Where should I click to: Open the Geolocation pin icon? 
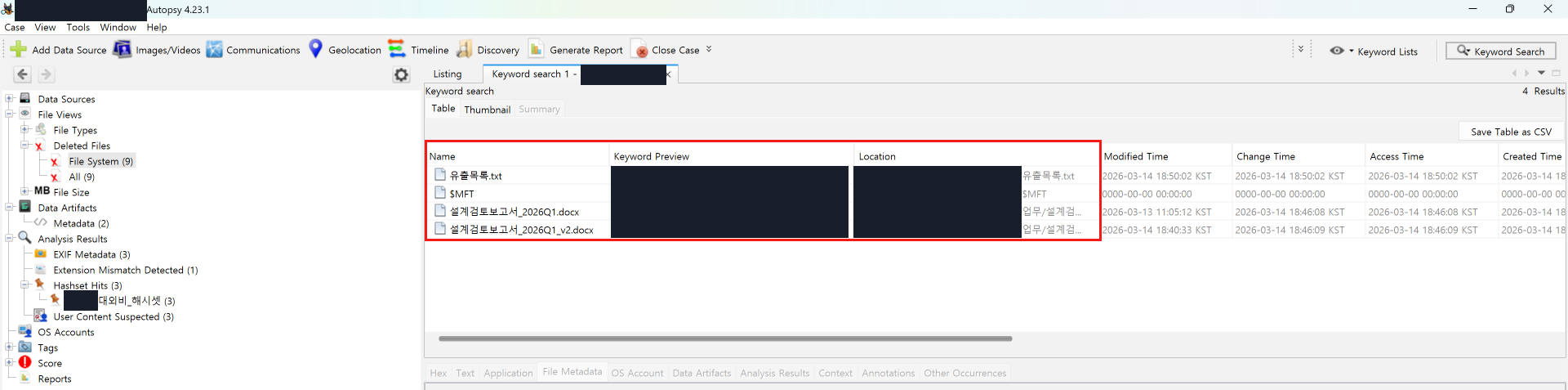[x=316, y=49]
